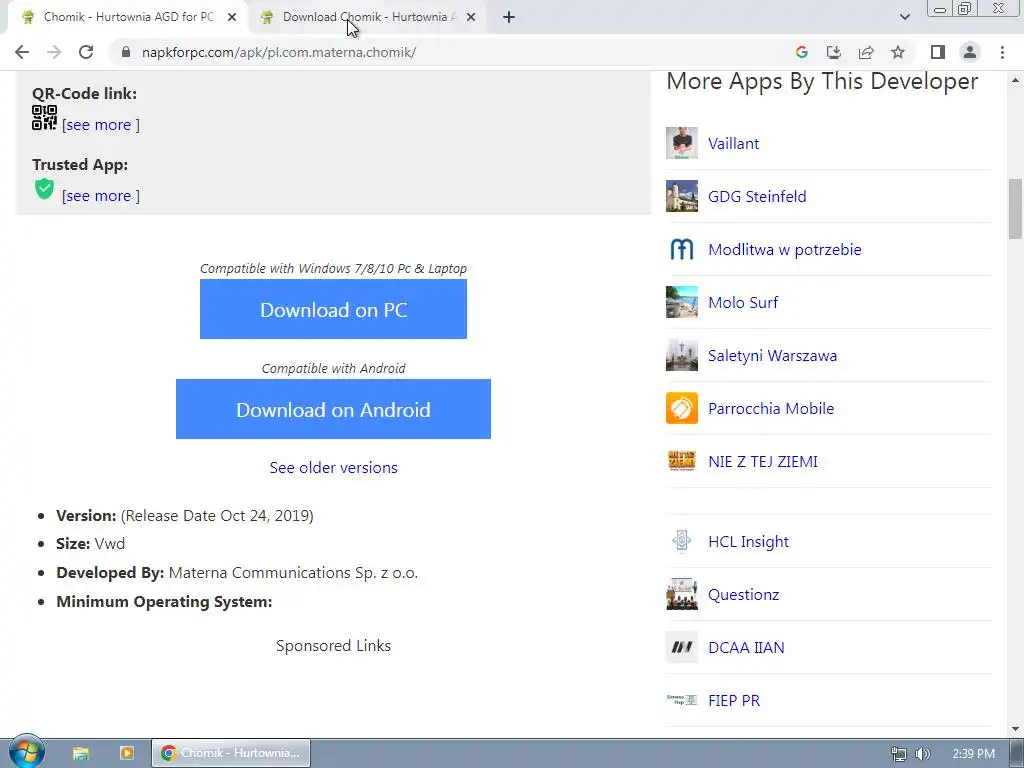The height and width of the screenshot is (768, 1024).
Task: Close the Chomik - Hurtownia AGD for PC tab
Action: click(x=232, y=18)
